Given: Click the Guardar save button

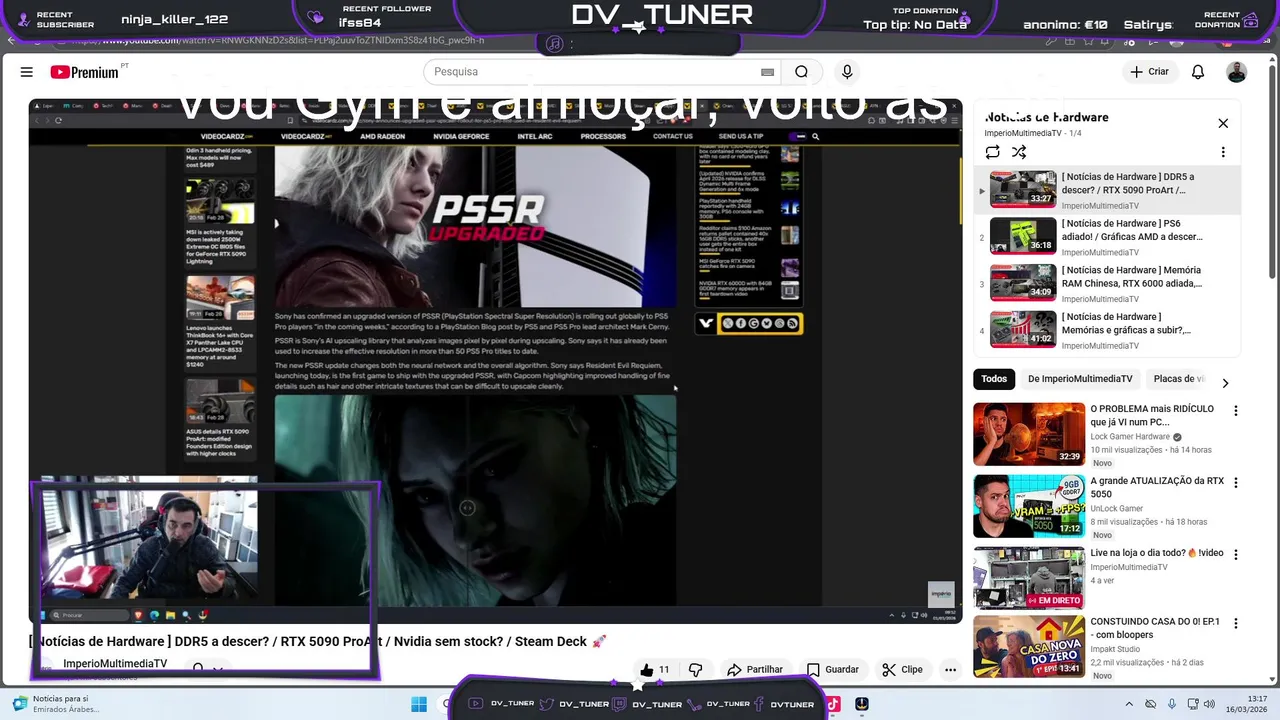Looking at the screenshot, I should [832, 670].
